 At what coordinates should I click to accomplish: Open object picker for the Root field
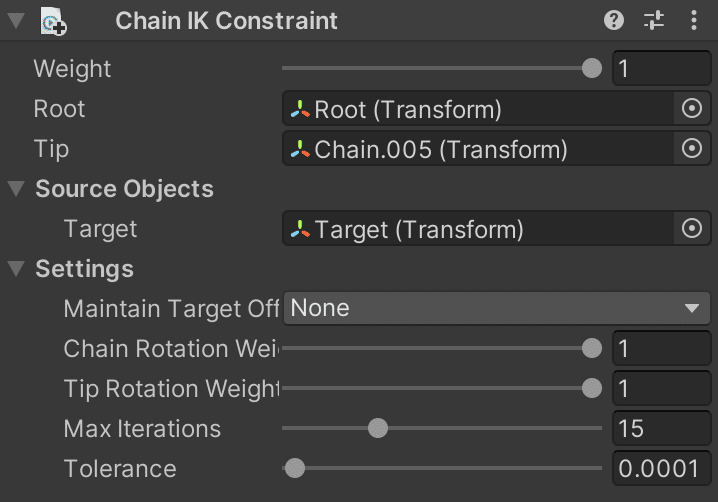point(691,109)
